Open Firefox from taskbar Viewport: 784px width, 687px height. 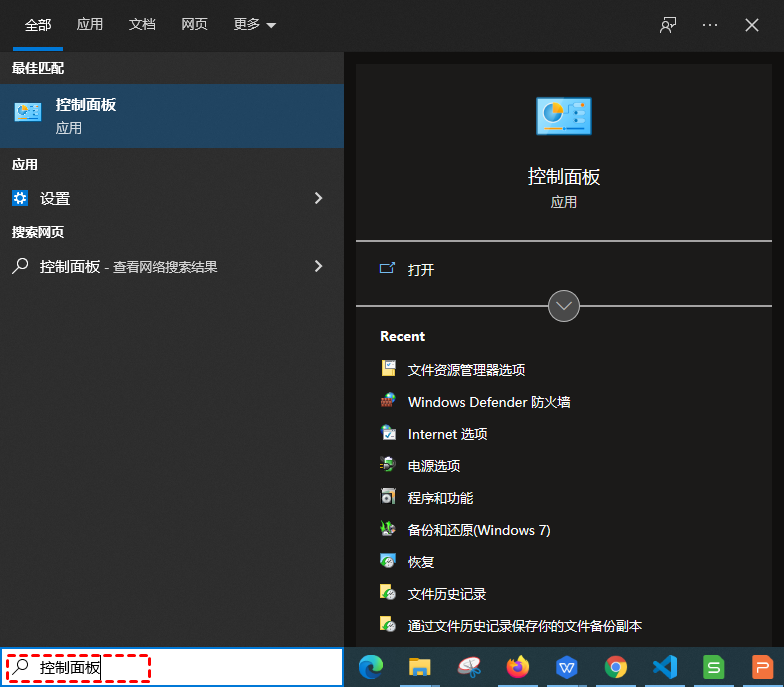(x=518, y=667)
